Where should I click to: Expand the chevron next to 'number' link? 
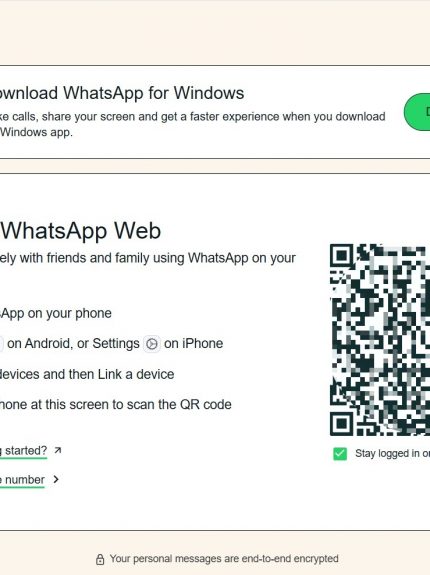(56, 479)
